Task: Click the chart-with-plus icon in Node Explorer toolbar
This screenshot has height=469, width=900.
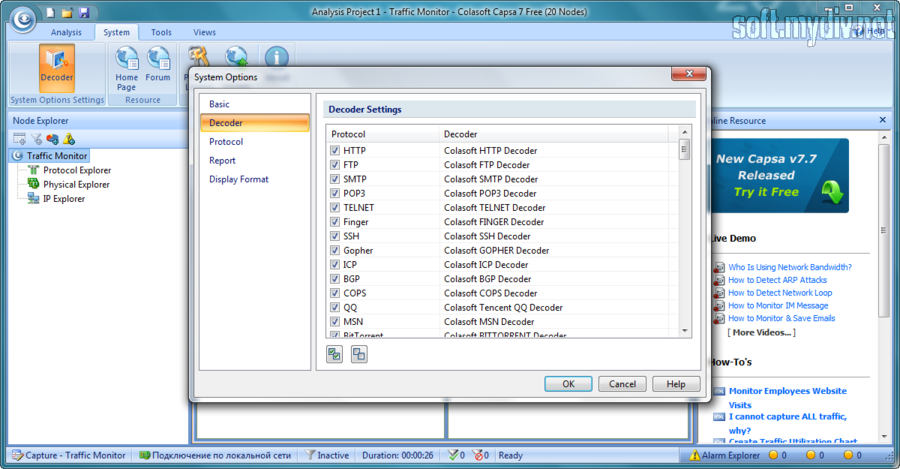Action: (x=52, y=139)
